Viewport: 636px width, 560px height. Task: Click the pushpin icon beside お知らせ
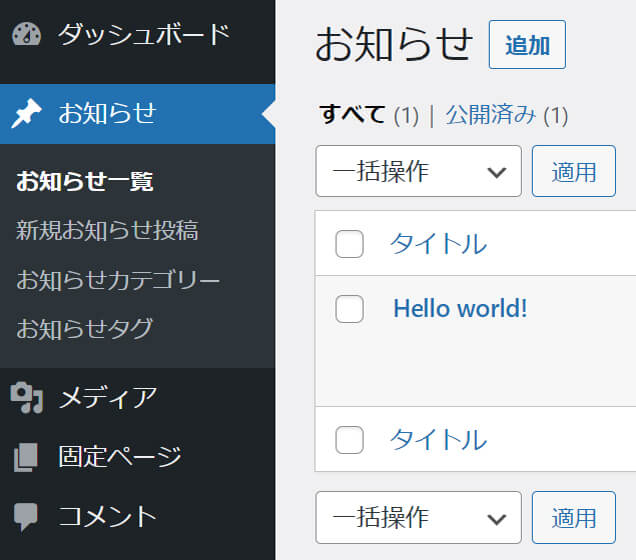[26, 113]
